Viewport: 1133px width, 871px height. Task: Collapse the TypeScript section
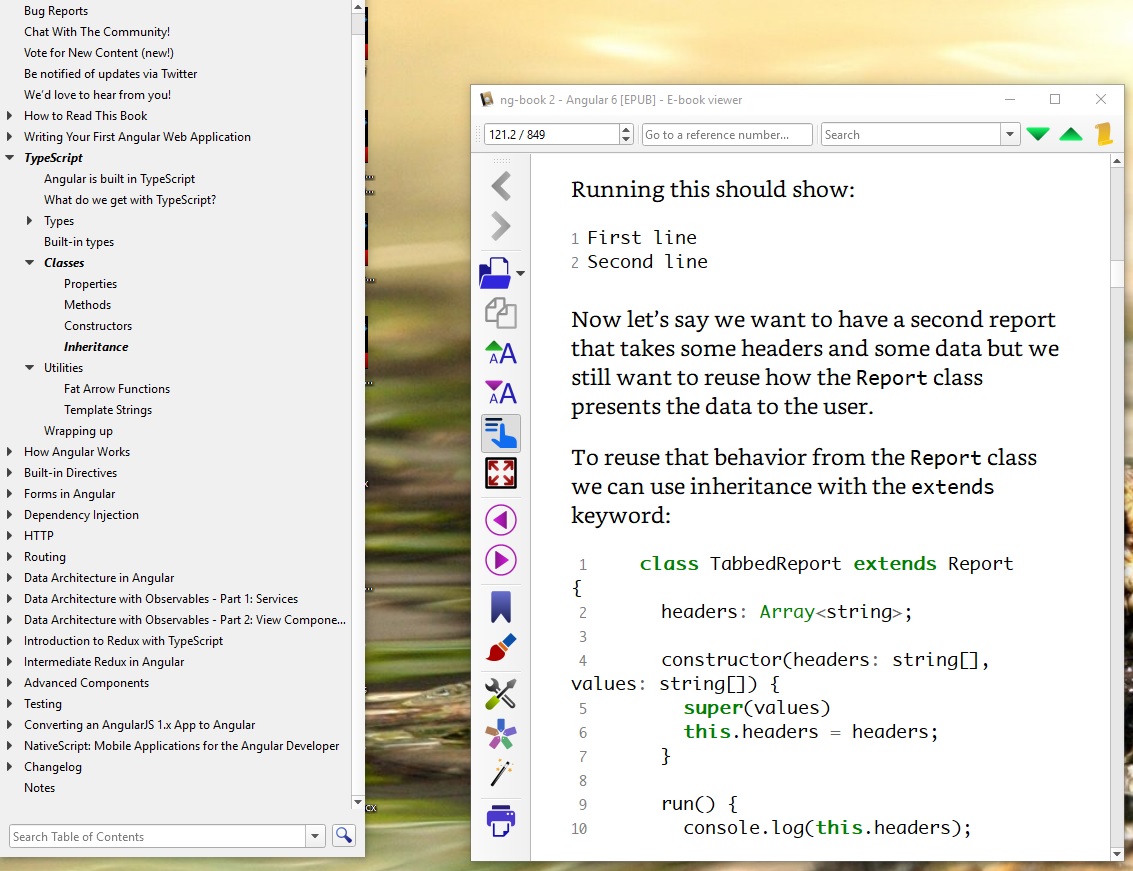point(9,158)
